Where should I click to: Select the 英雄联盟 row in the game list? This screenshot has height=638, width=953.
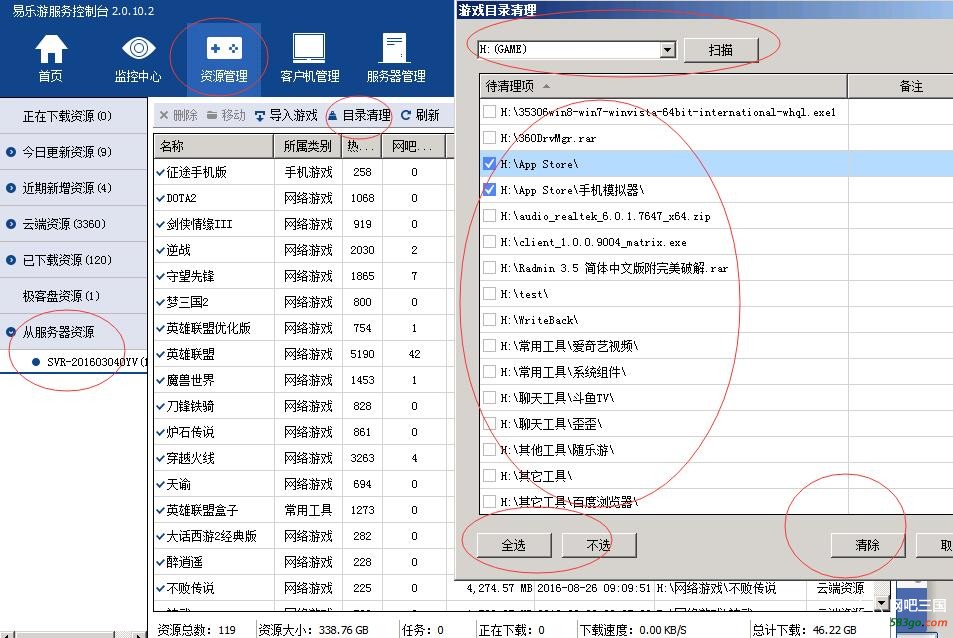pyautogui.click(x=190, y=354)
